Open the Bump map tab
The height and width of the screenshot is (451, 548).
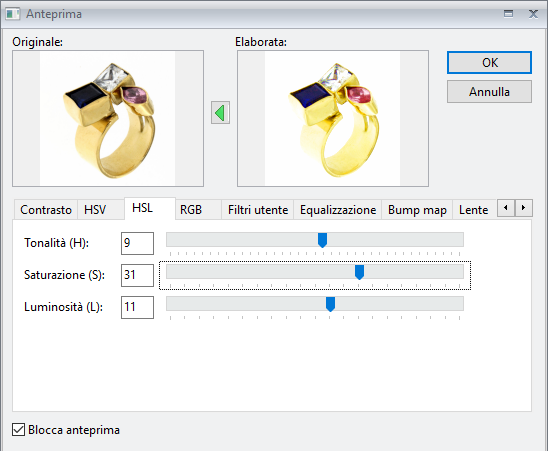[x=417, y=210]
